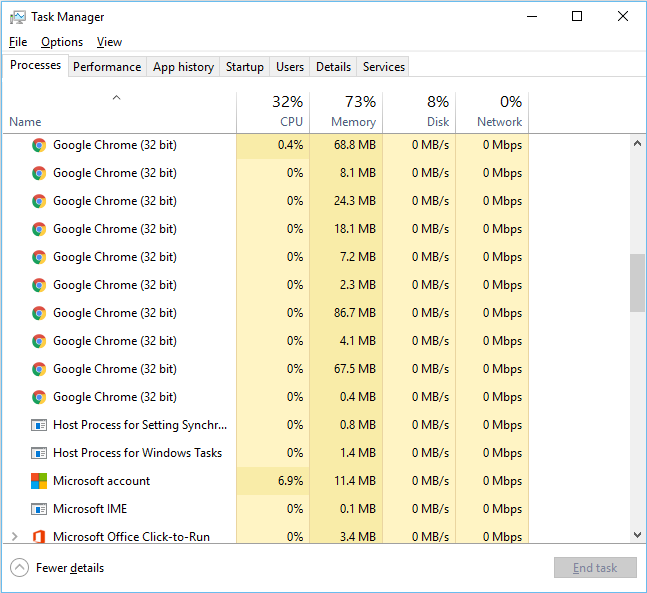Expand the Microsoft Office Click-to-Run process
The width and height of the screenshot is (647, 593).
click(15, 536)
